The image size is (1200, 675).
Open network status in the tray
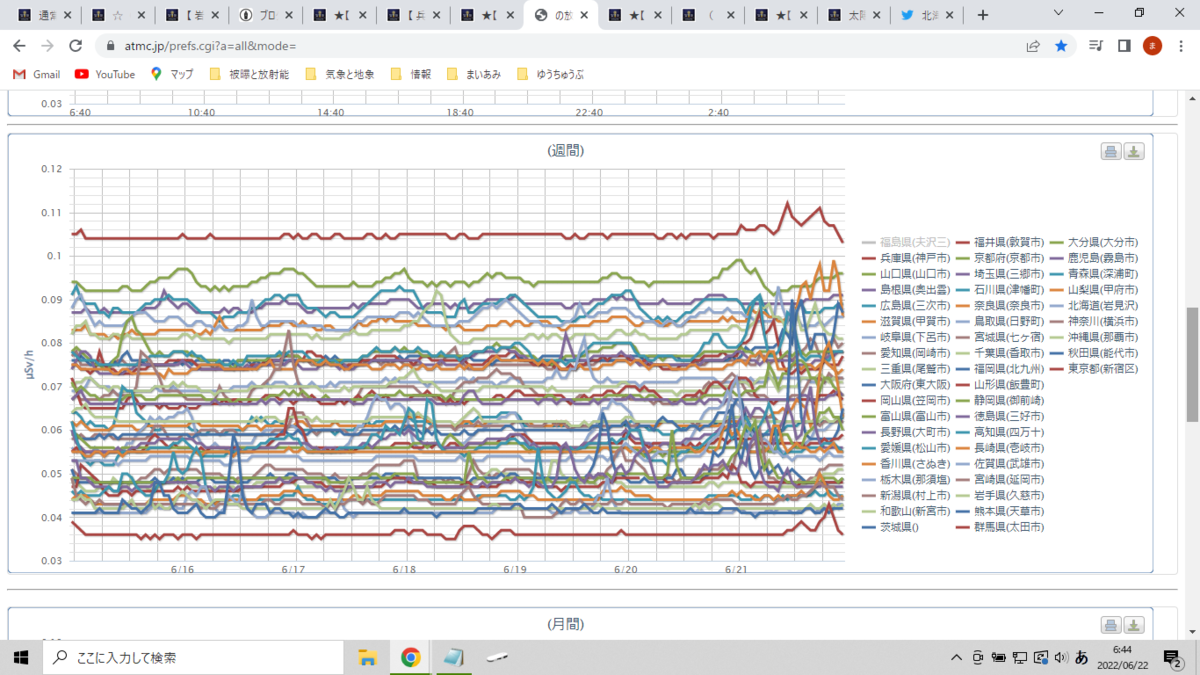click(x=1020, y=657)
